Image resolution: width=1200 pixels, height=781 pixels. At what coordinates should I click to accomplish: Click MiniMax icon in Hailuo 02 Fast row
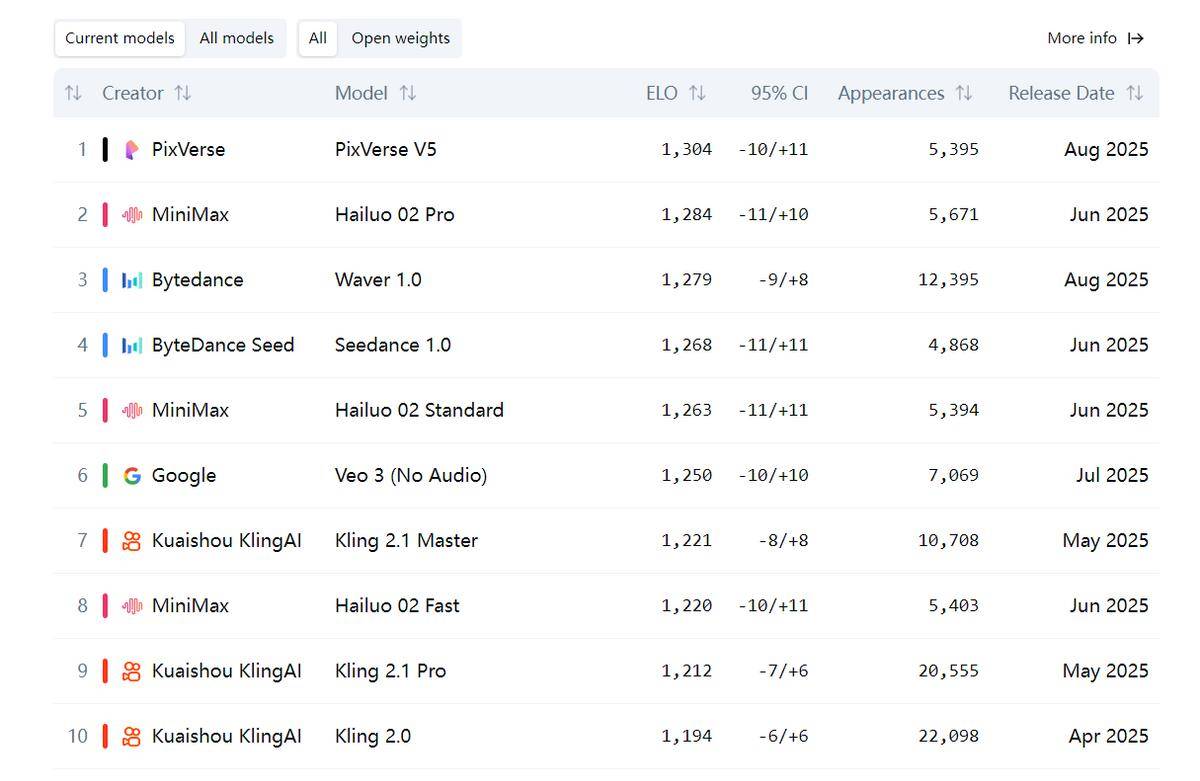coord(132,606)
